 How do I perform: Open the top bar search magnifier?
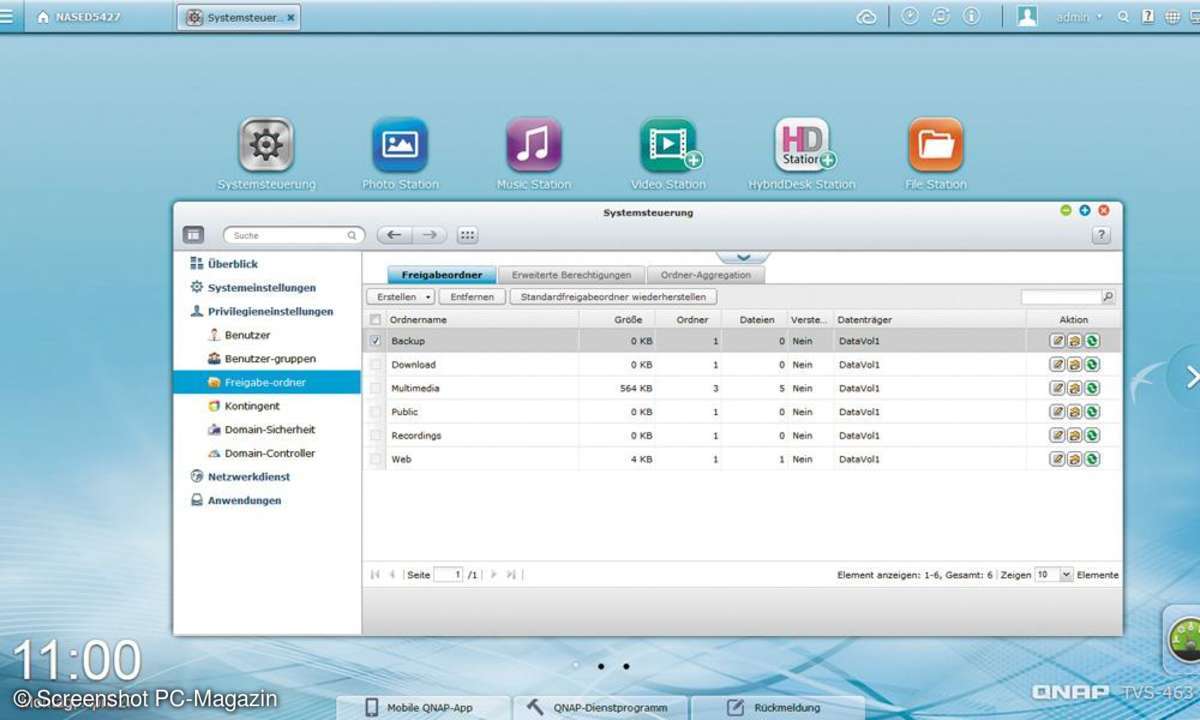coord(1124,17)
